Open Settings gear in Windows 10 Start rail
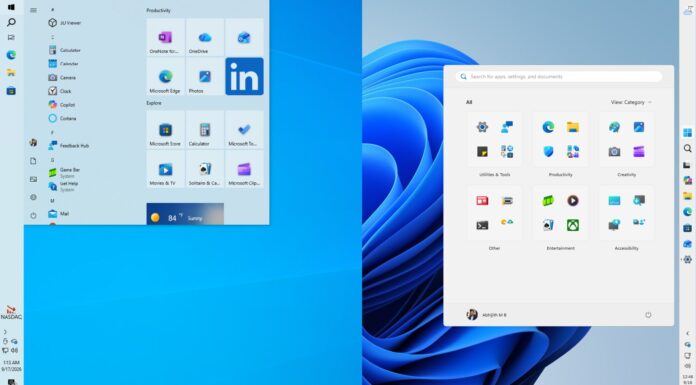The image size is (696, 385). tap(33, 197)
